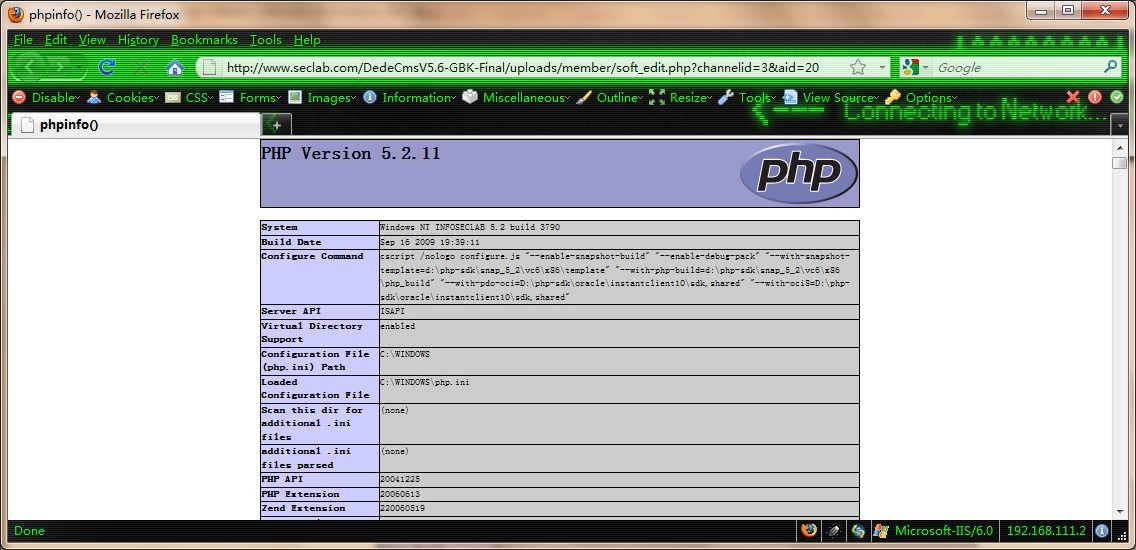Click the PHP Version 5.2.11 heading
This screenshot has width=1136, height=550.
tap(351, 154)
